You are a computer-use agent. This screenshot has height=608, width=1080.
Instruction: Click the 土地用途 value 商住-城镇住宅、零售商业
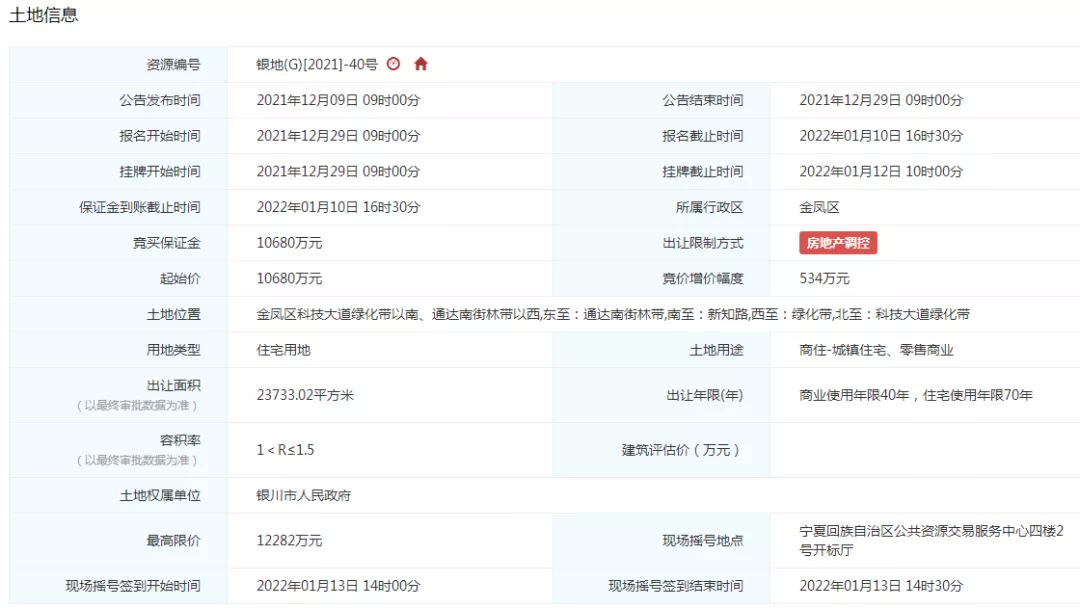(876, 350)
